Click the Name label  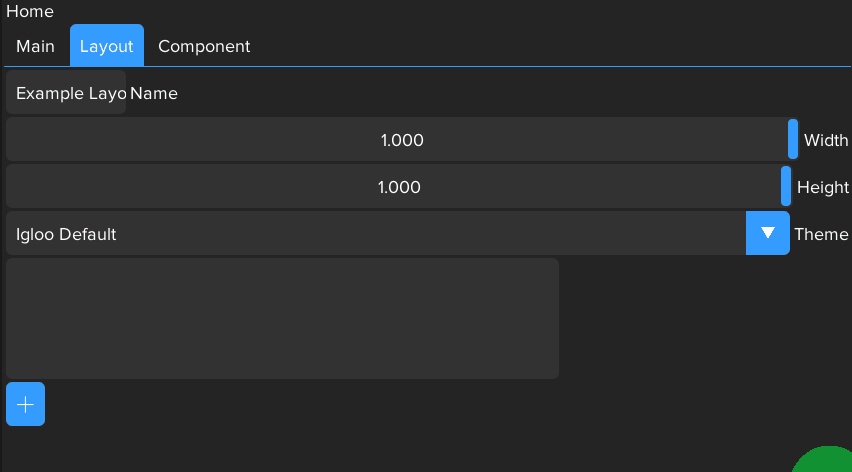point(154,93)
